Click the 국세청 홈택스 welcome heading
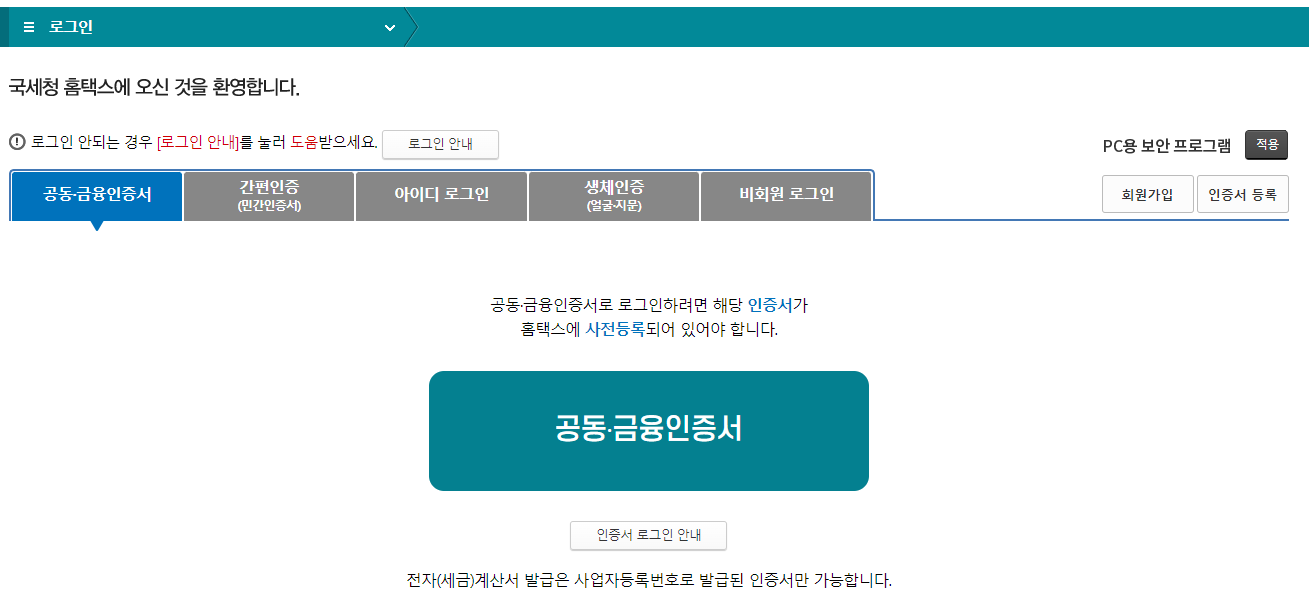The height and width of the screenshot is (615, 1309). tap(154, 87)
